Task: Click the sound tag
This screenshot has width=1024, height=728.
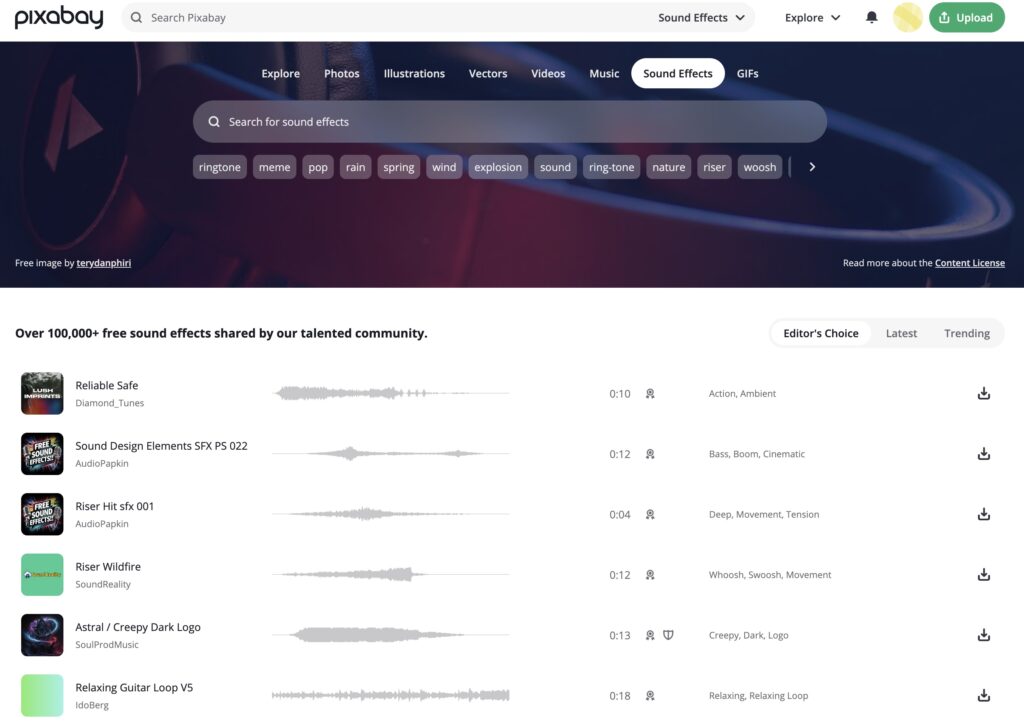Action: click(555, 167)
